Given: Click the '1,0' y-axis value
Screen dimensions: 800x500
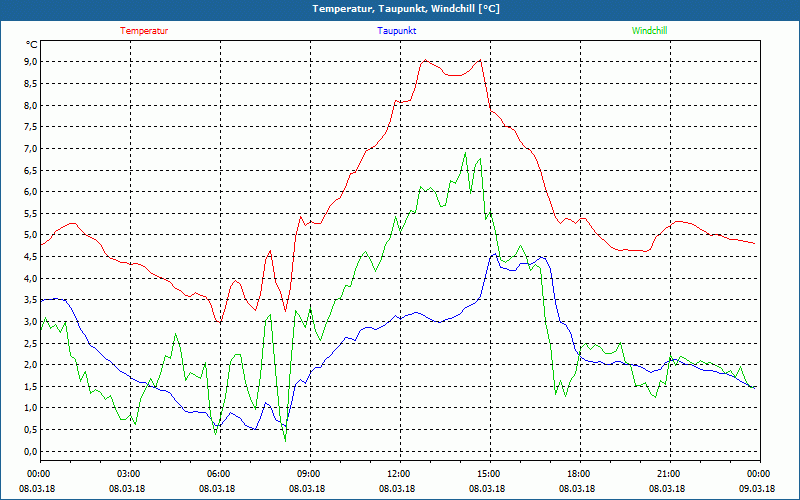Looking at the screenshot, I should click(31, 408).
